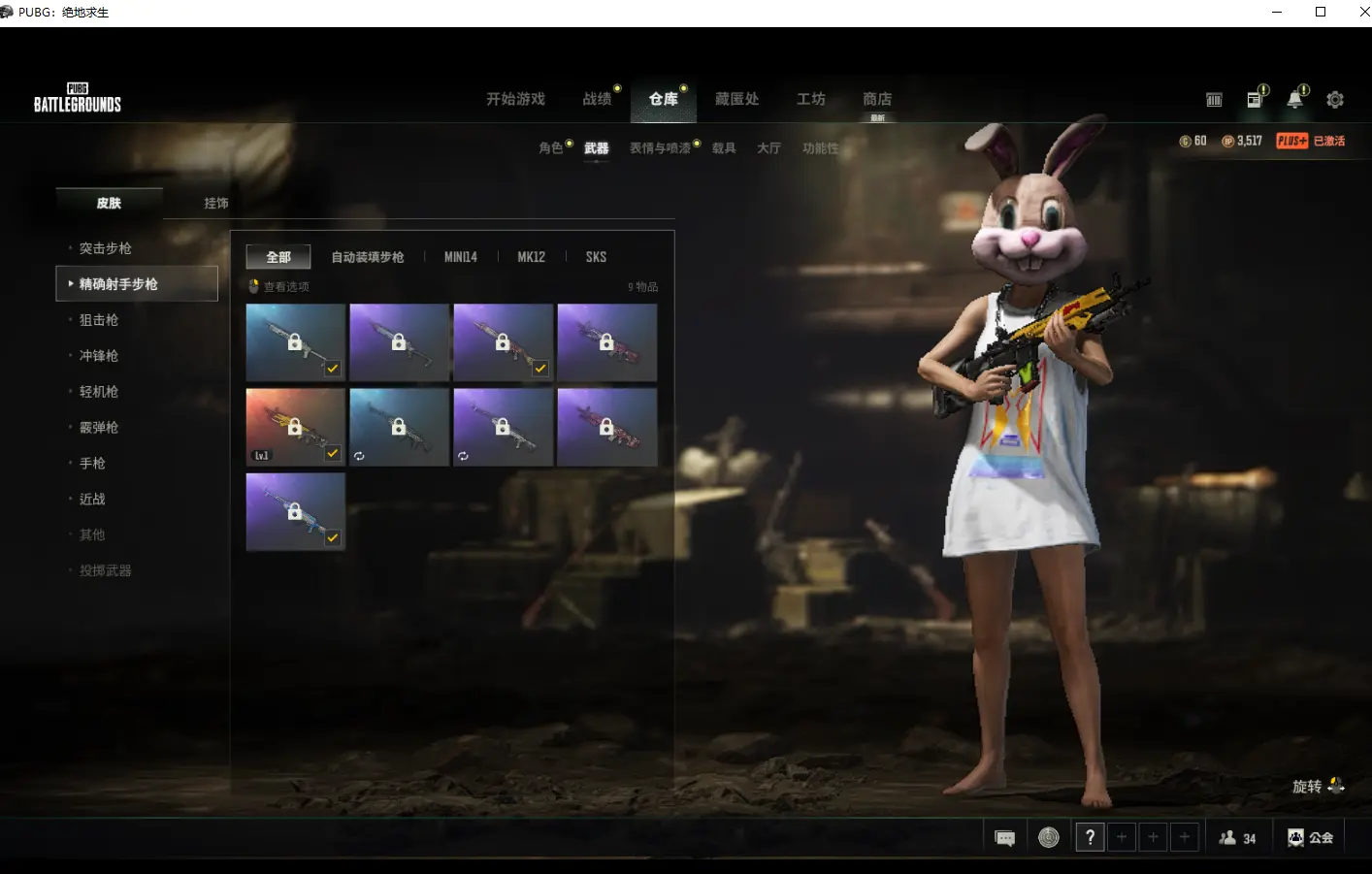Switch to the 角色 sub-tab

pos(551,148)
